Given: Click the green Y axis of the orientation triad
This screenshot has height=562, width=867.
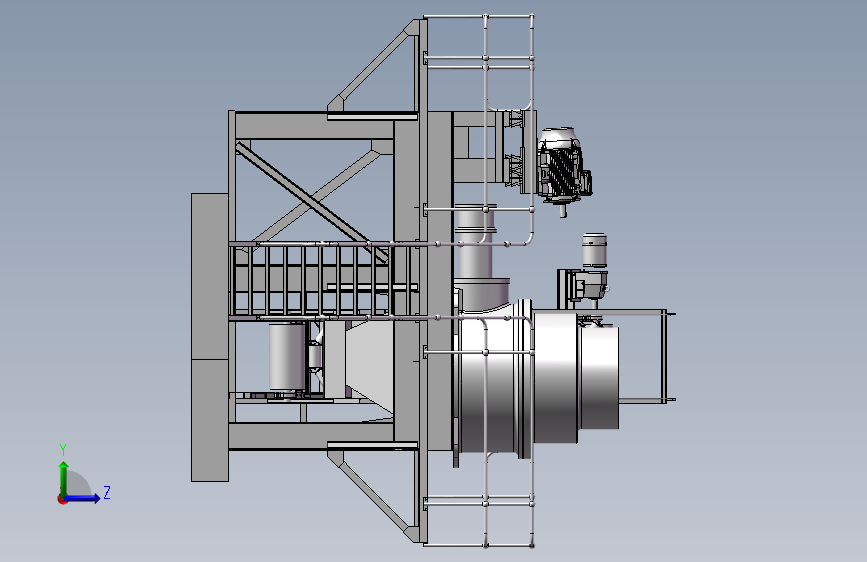Looking at the screenshot, I should point(63,478).
